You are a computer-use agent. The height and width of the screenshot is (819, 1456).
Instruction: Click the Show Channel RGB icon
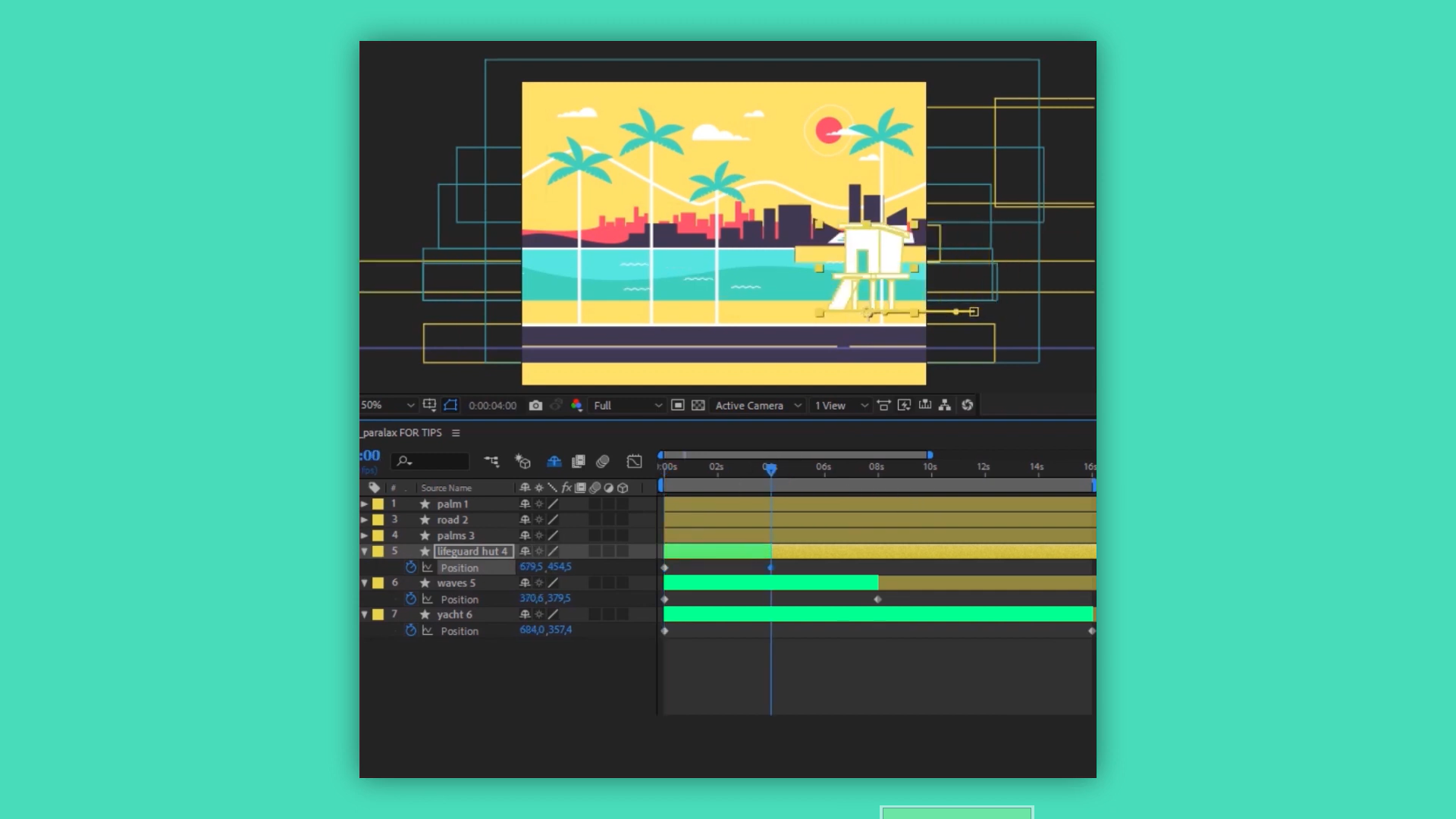click(576, 406)
